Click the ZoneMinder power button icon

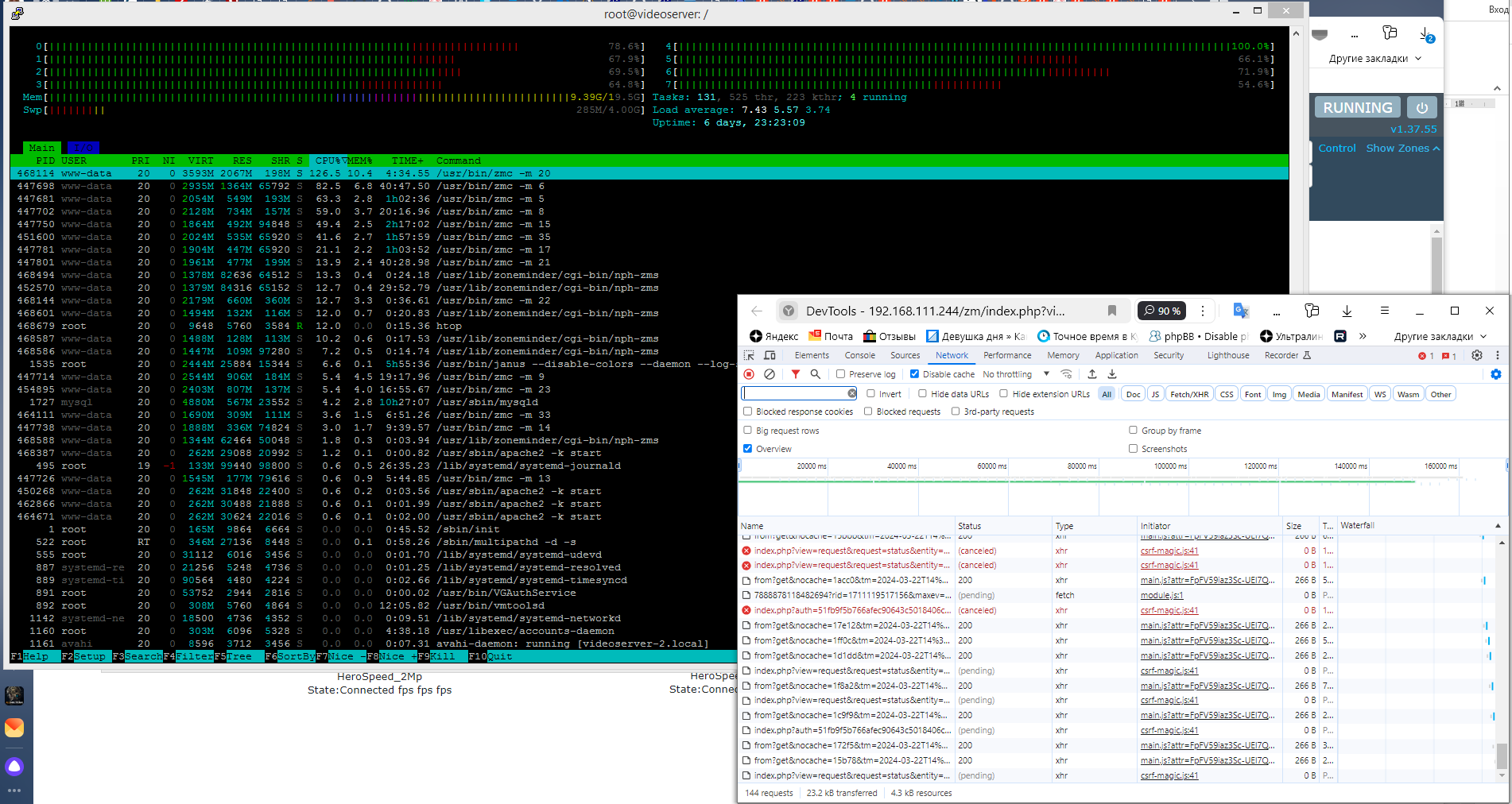pos(1422,107)
